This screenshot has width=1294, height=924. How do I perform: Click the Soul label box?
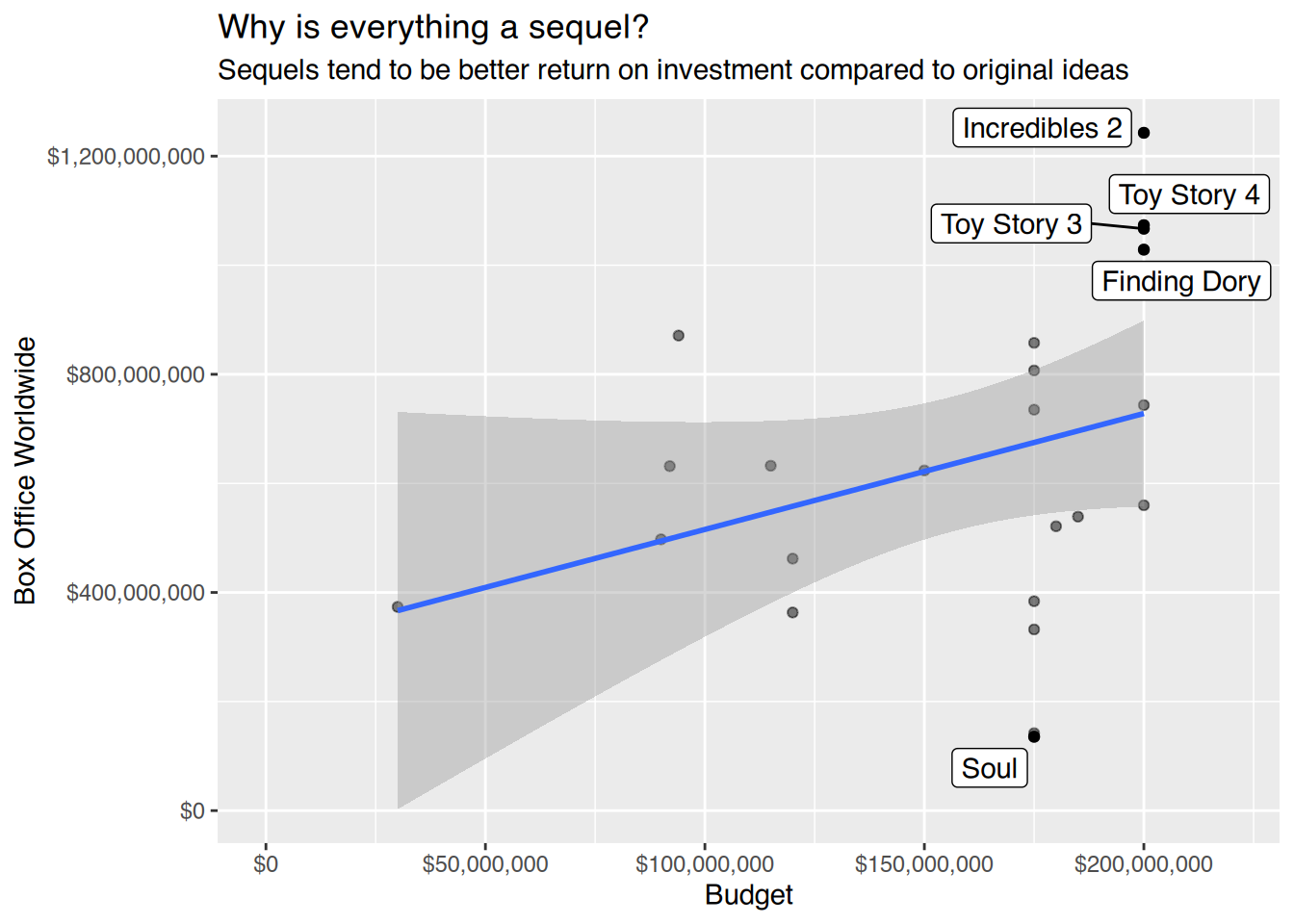[x=990, y=768]
